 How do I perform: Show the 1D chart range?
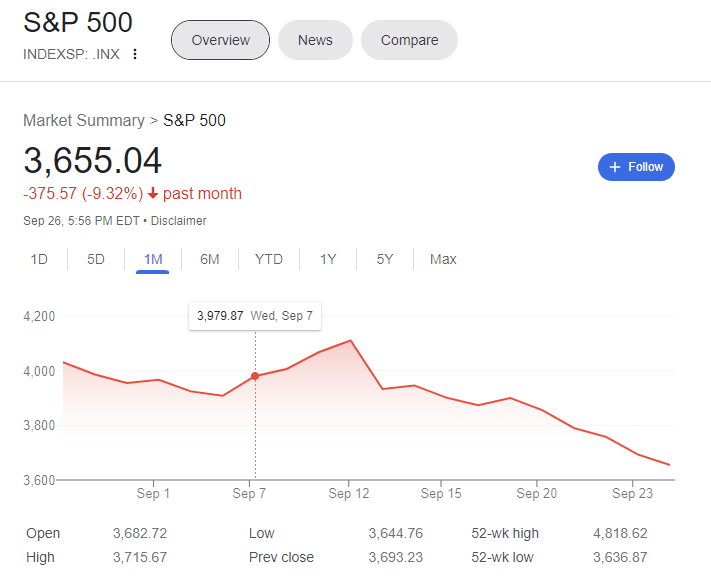point(39,259)
